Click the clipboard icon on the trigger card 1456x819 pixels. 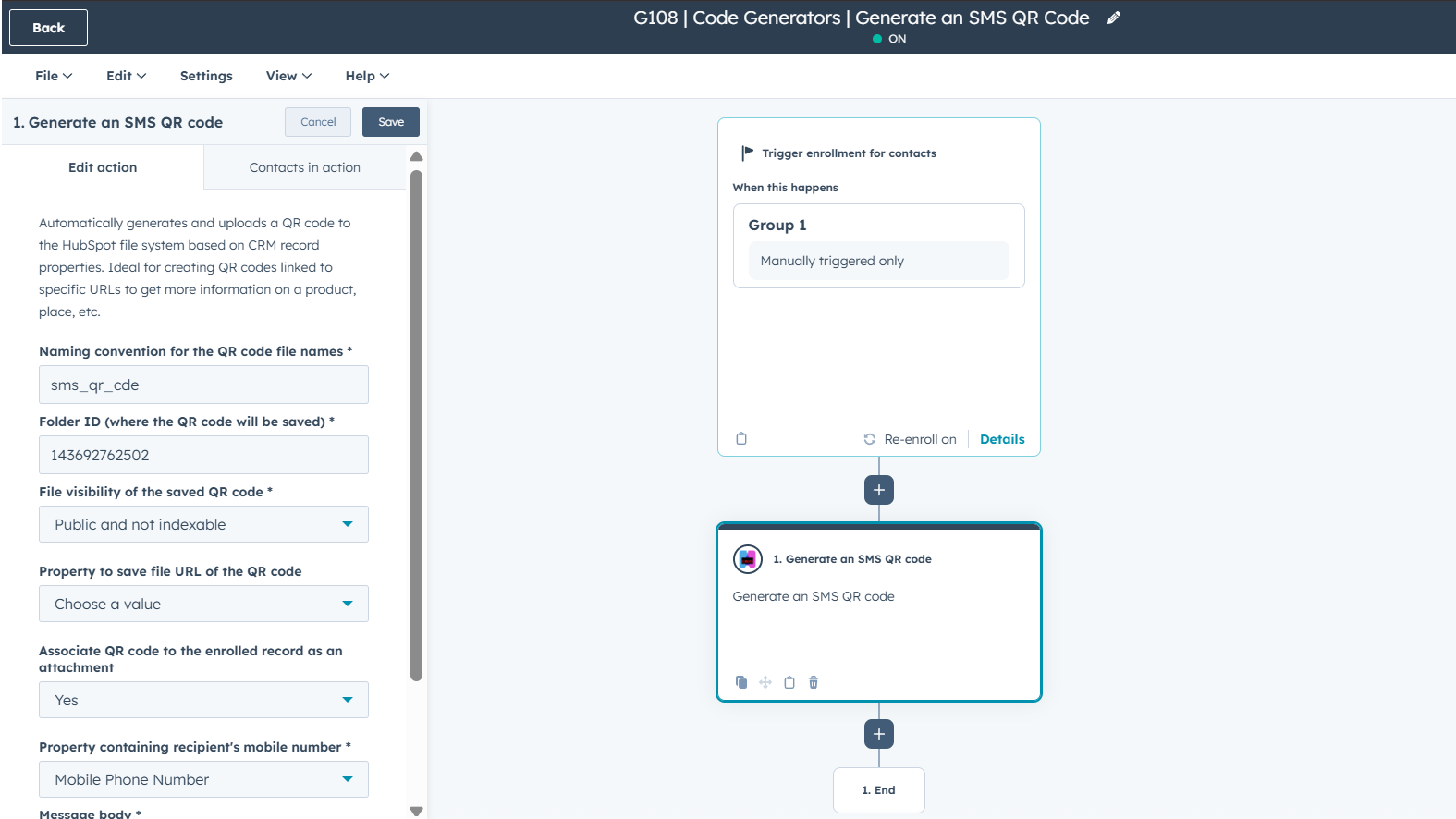point(741,439)
